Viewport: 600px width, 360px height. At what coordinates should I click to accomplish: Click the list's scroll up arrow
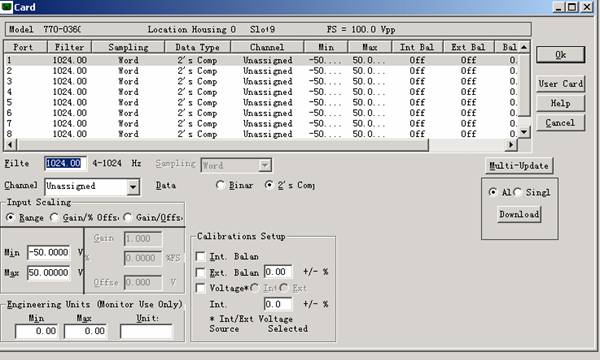(x=524, y=47)
